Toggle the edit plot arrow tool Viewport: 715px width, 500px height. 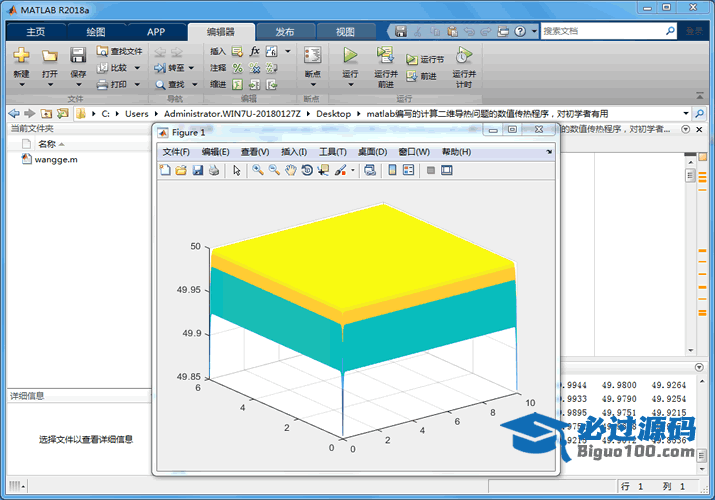click(236, 170)
